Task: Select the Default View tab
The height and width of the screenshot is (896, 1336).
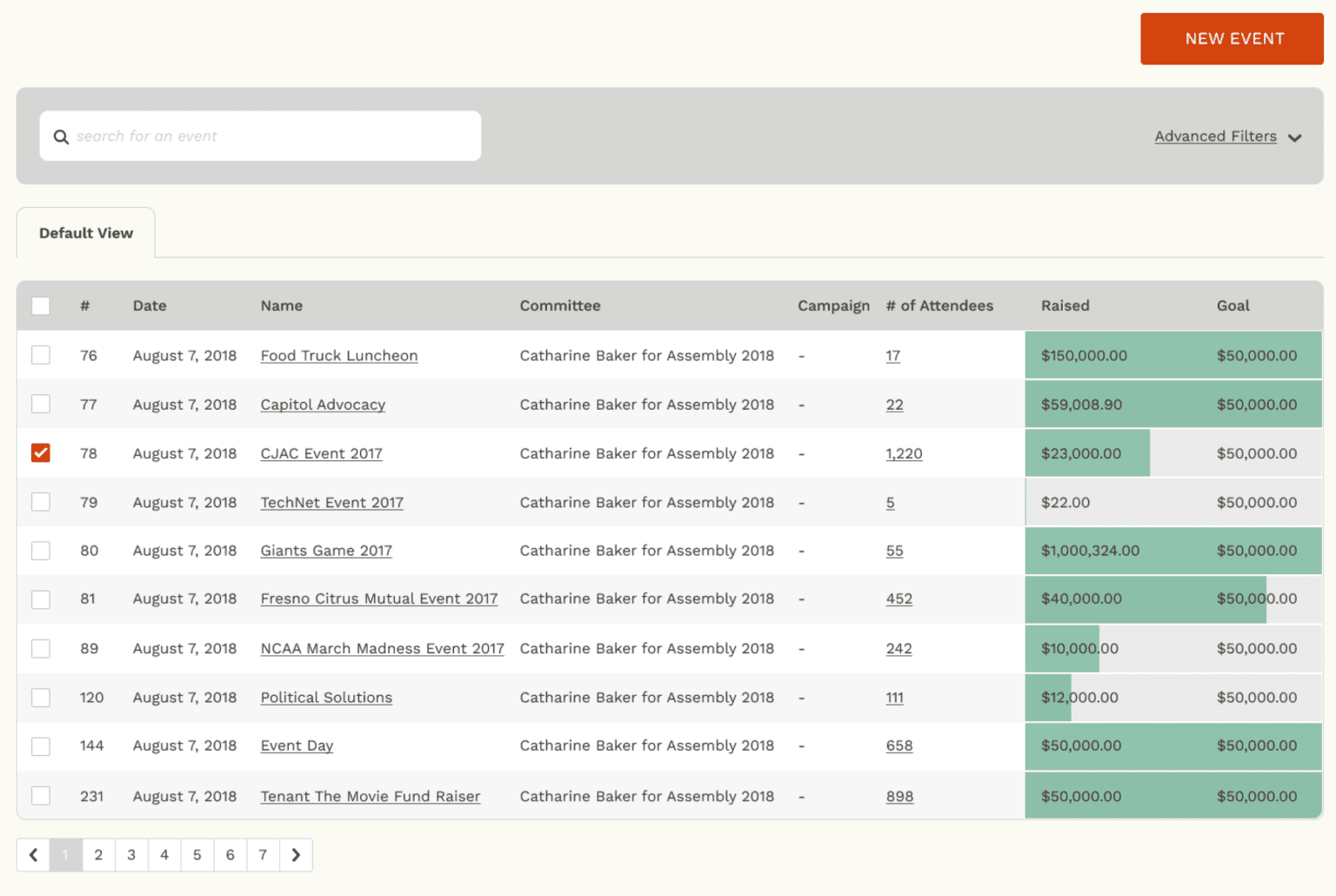Action: tap(86, 233)
